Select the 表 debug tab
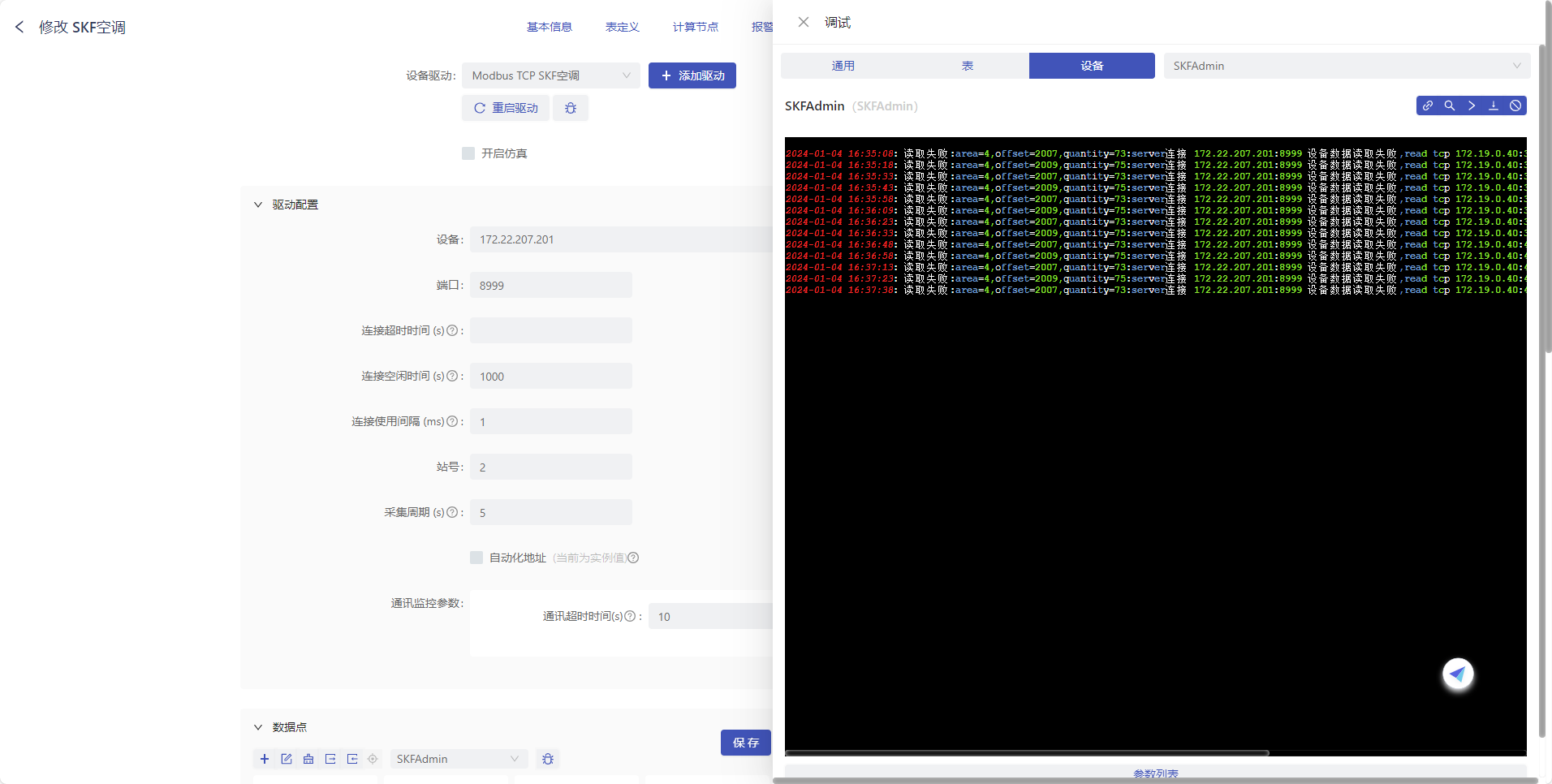This screenshot has width=1552, height=784. click(x=968, y=66)
